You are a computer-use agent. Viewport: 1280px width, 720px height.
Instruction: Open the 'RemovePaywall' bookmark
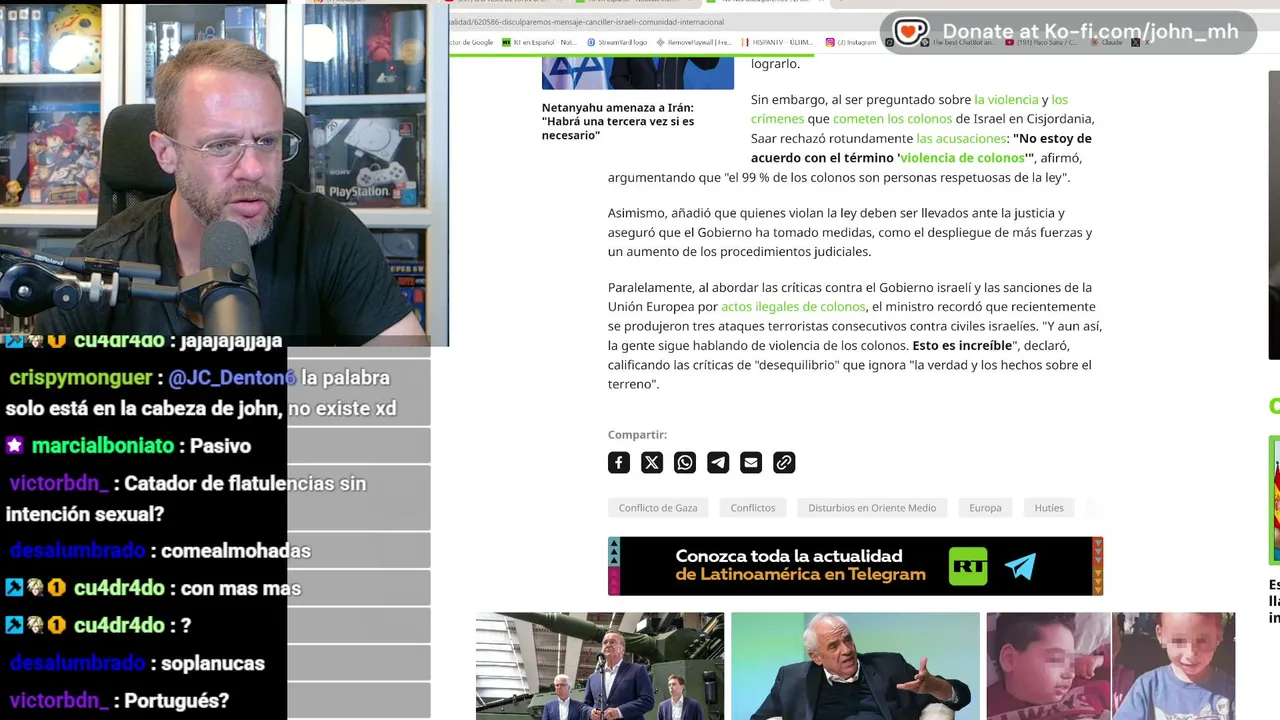point(695,42)
